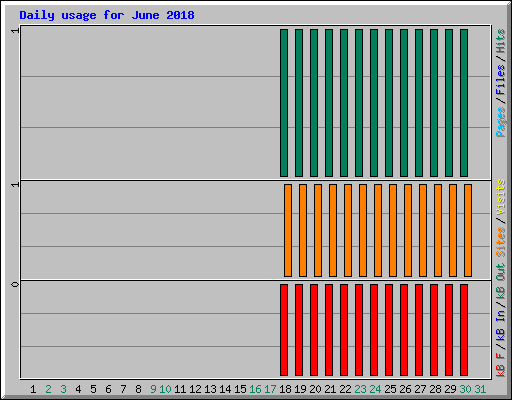The height and width of the screenshot is (400, 512).
Task: Click the orange Sites bar for day 27
Action: coord(423,230)
